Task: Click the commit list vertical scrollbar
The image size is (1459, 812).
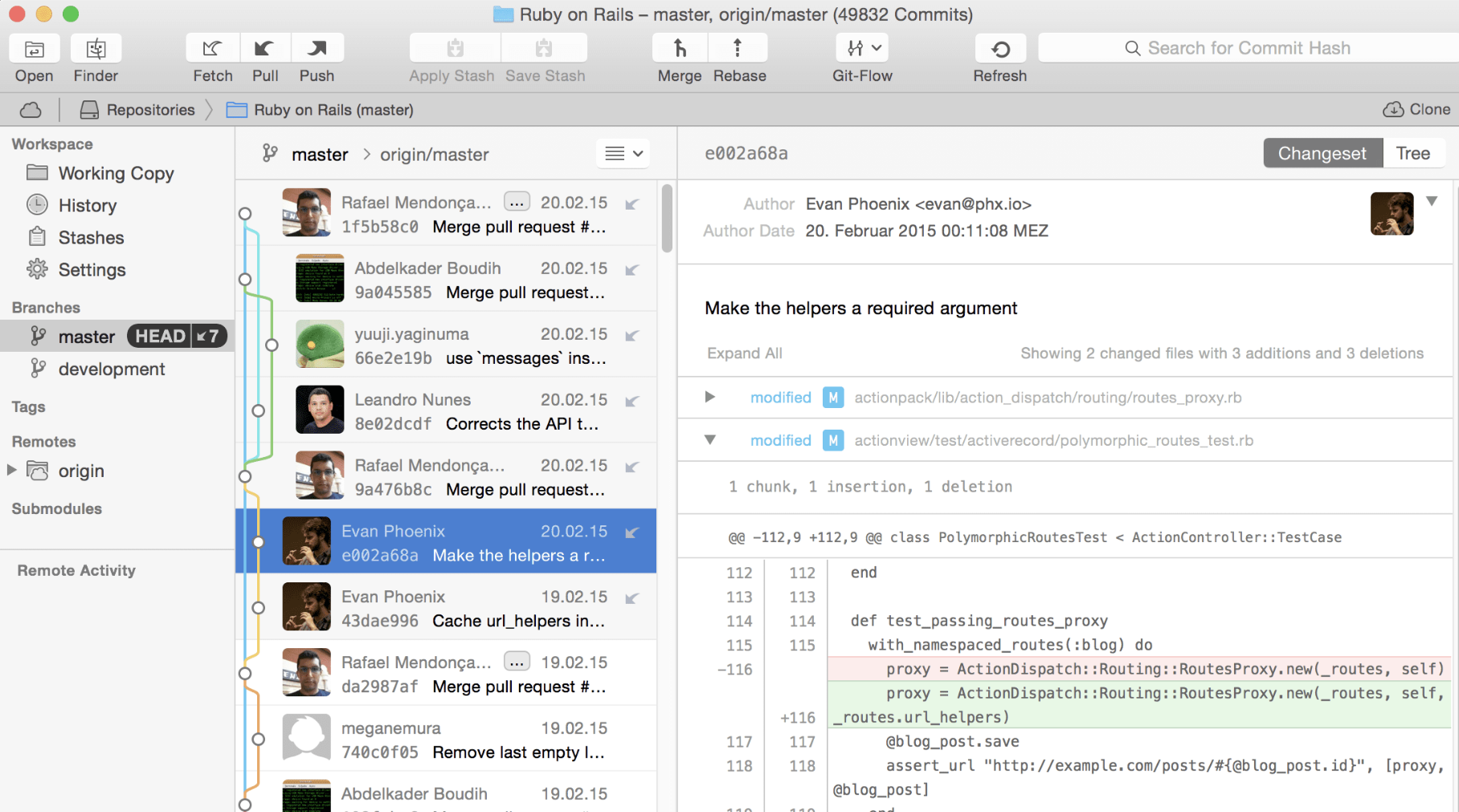Action: tap(667, 218)
